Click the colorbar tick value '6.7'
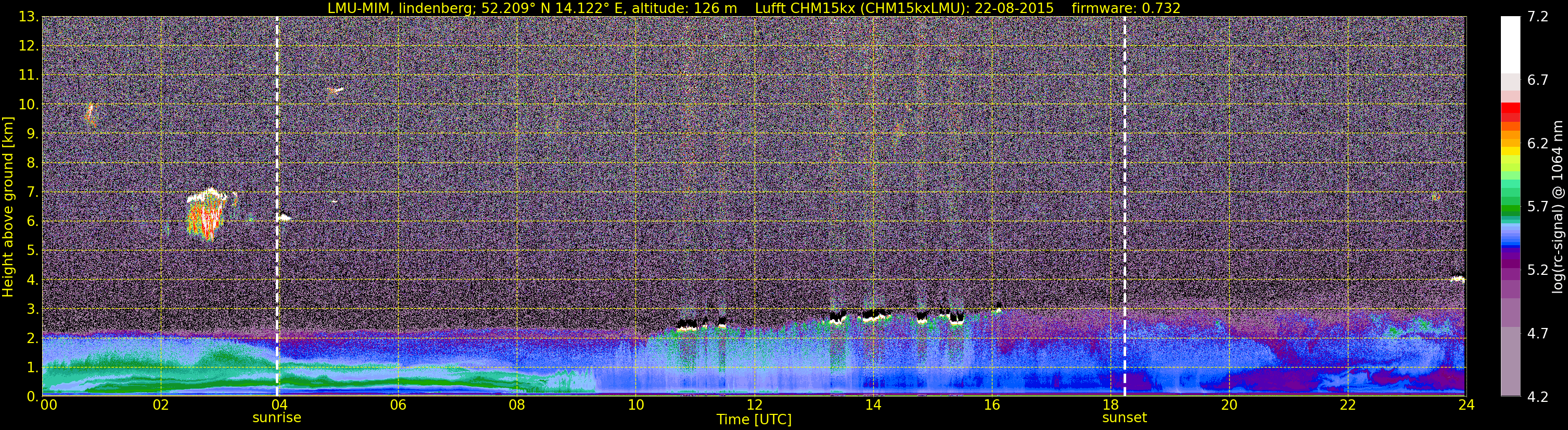Image resolution: width=1568 pixels, height=430 pixels. [1538, 80]
